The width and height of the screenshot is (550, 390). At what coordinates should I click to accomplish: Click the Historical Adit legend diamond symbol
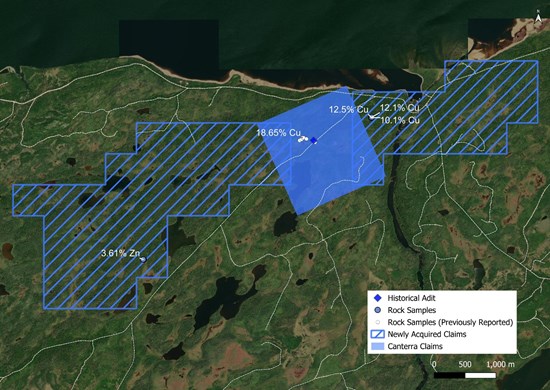point(377,298)
